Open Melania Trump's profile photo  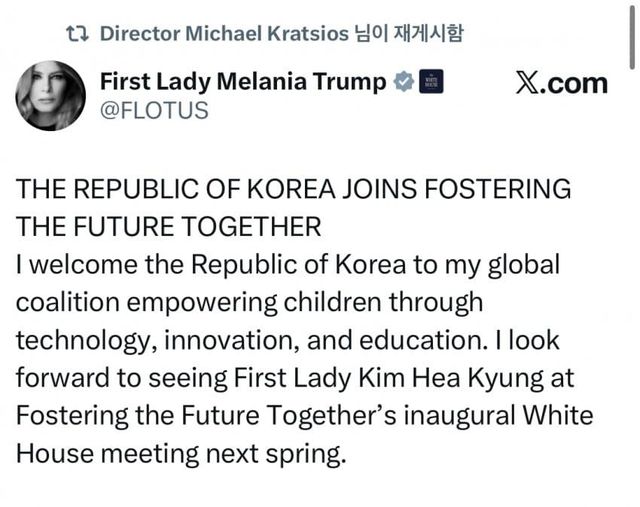[50, 95]
